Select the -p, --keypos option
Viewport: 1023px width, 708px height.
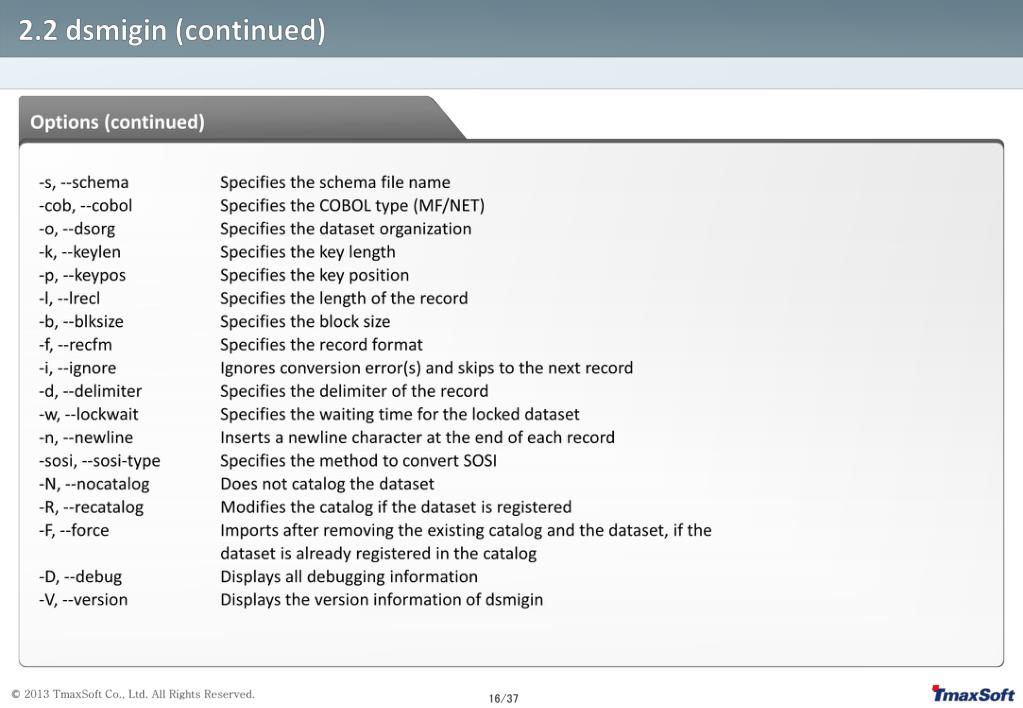click(x=82, y=275)
